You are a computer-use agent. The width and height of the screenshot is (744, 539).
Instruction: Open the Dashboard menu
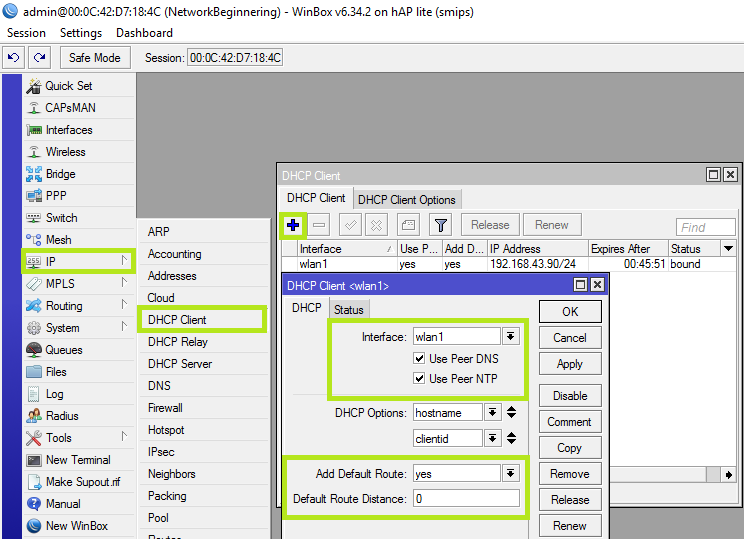pyautogui.click(x=144, y=33)
